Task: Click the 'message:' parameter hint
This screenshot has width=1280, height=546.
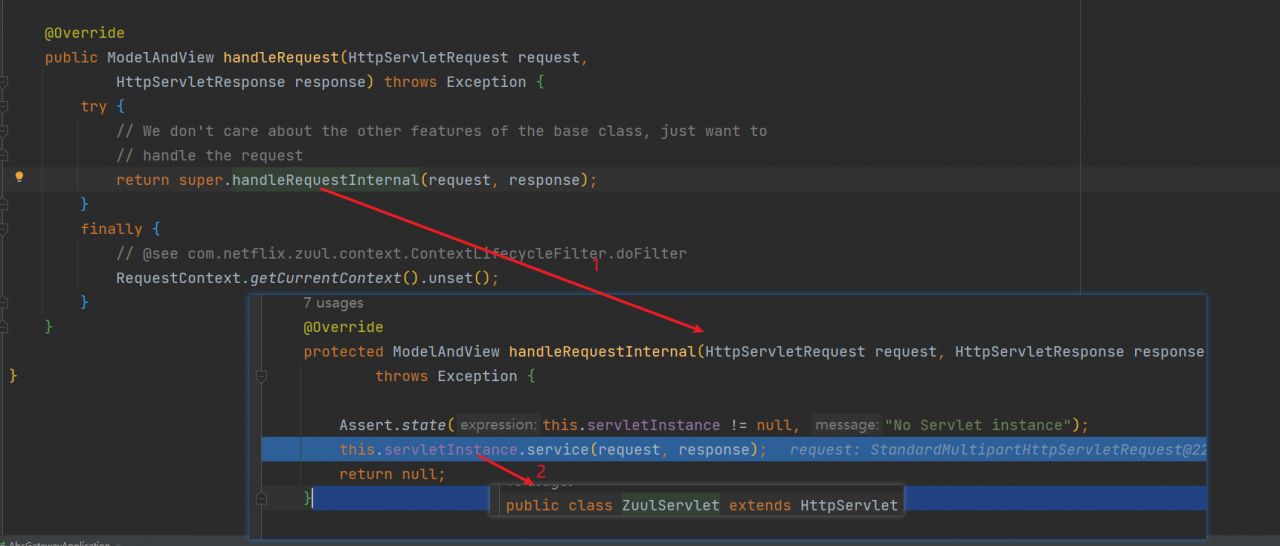Action: point(848,425)
